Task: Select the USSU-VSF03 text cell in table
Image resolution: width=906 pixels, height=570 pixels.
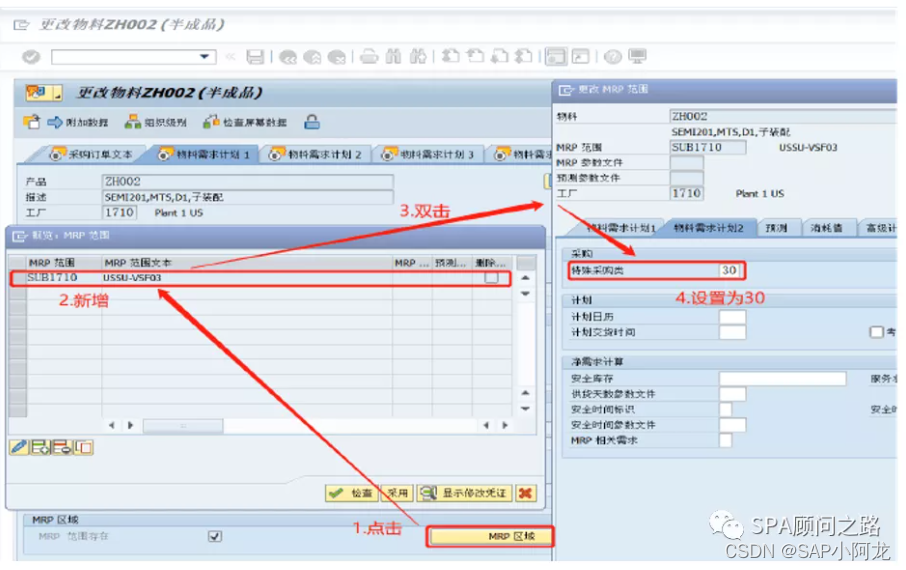Action: [x=247, y=278]
